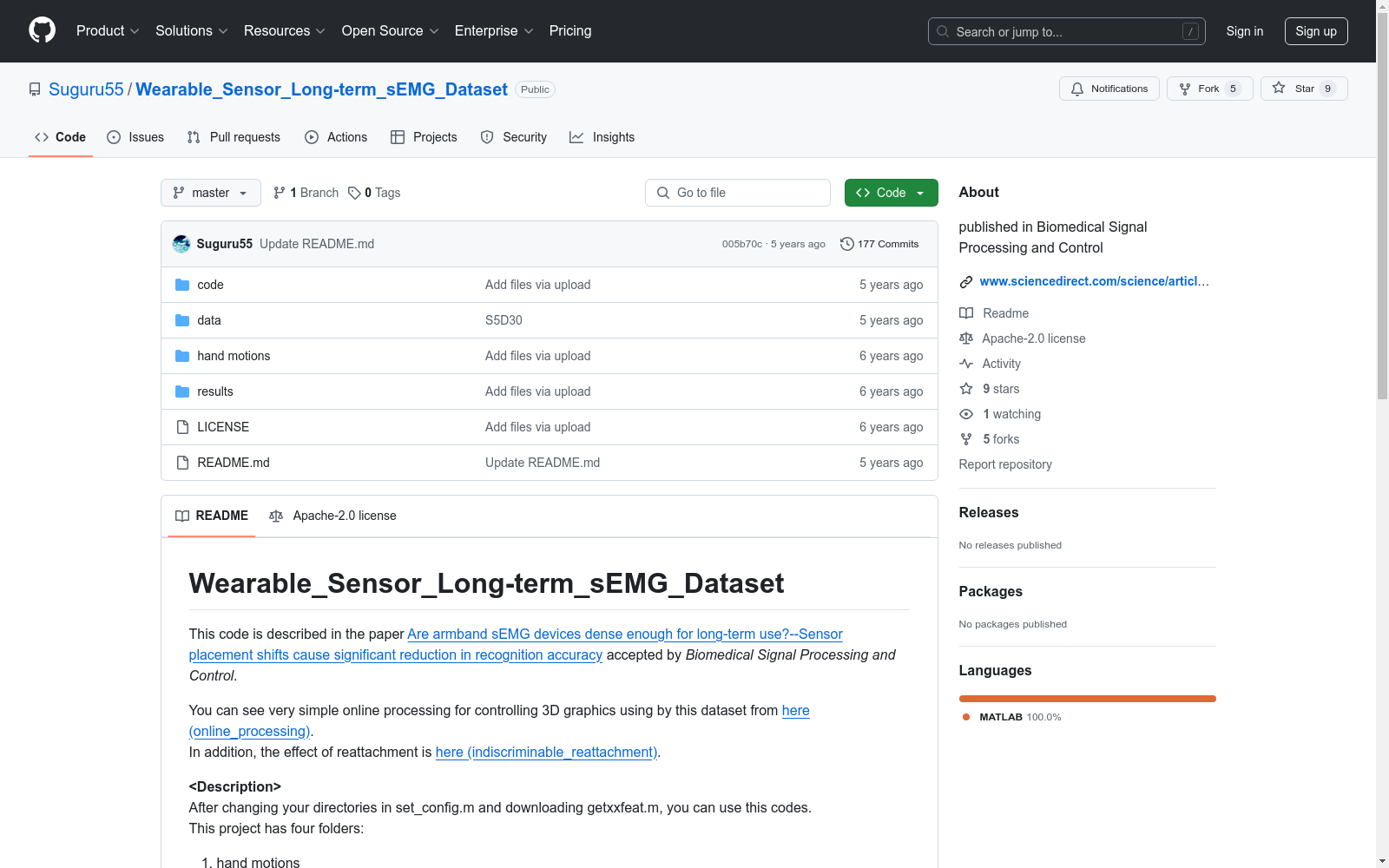This screenshot has width=1389, height=868.
Task: Expand the Solutions menu
Action: (192, 31)
